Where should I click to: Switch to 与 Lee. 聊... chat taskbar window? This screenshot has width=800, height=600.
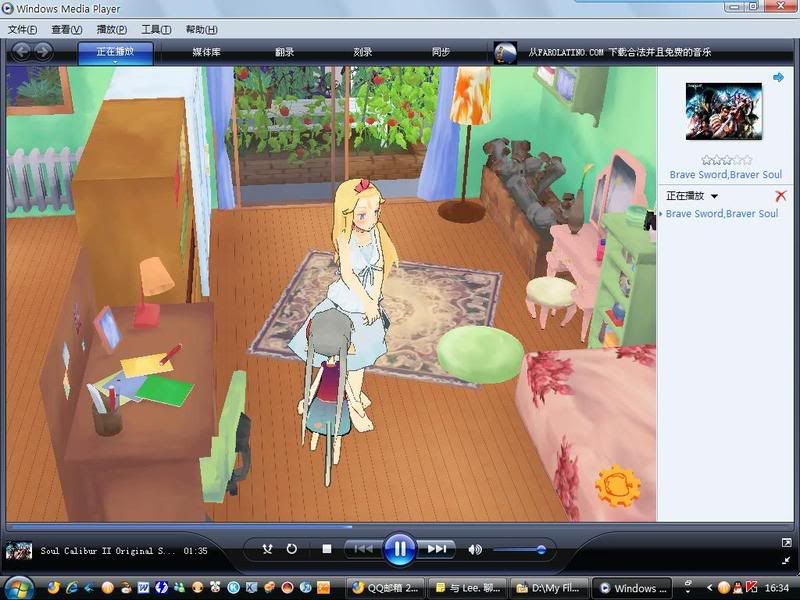[468, 588]
